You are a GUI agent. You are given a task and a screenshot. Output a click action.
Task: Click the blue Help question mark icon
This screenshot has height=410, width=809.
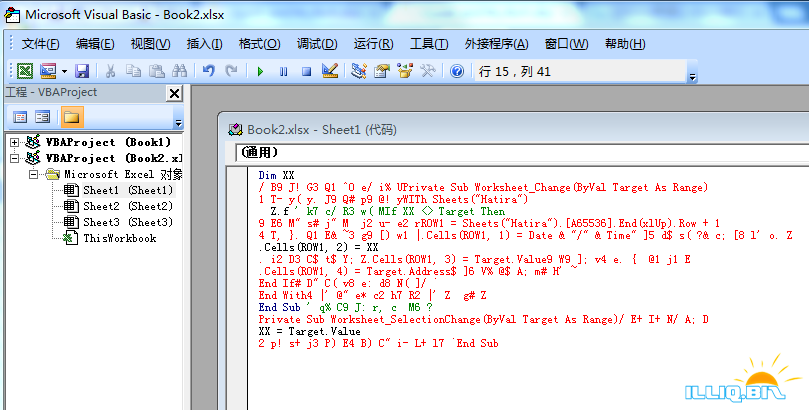tap(457, 71)
